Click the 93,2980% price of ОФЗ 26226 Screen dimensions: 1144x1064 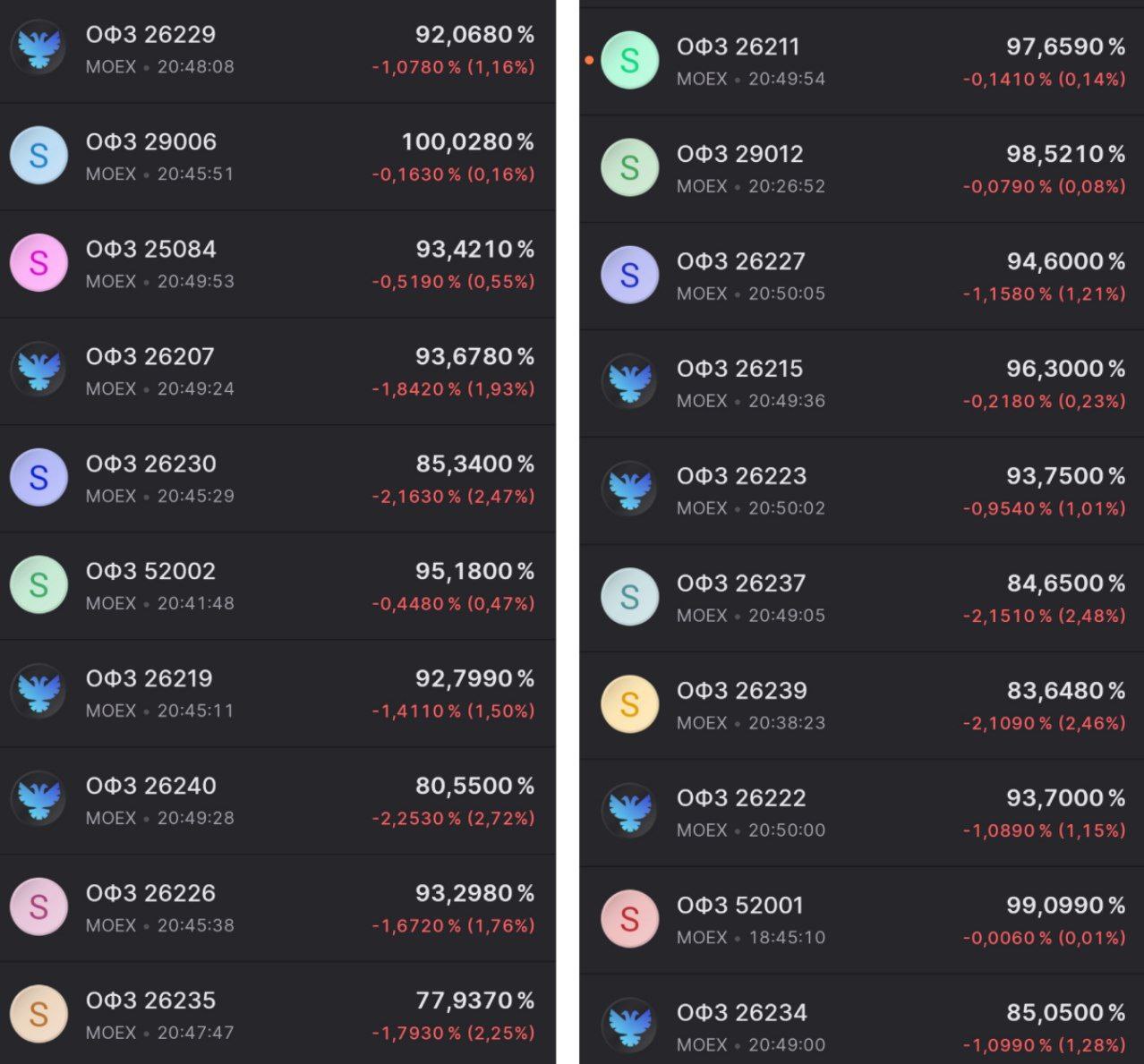pos(474,893)
